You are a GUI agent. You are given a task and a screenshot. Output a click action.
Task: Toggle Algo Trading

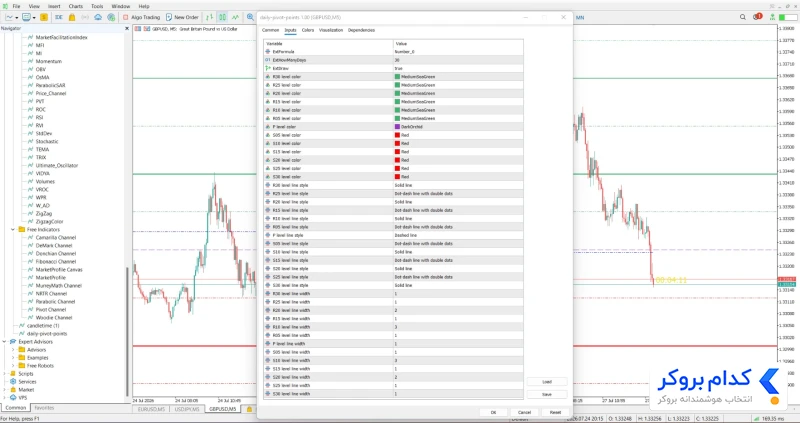click(141, 17)
